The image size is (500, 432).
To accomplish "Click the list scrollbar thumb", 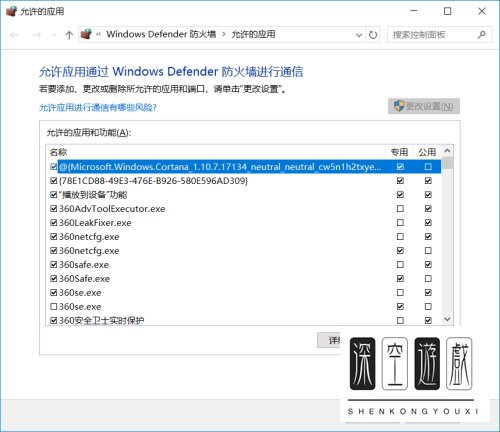I will coord(448,163).
